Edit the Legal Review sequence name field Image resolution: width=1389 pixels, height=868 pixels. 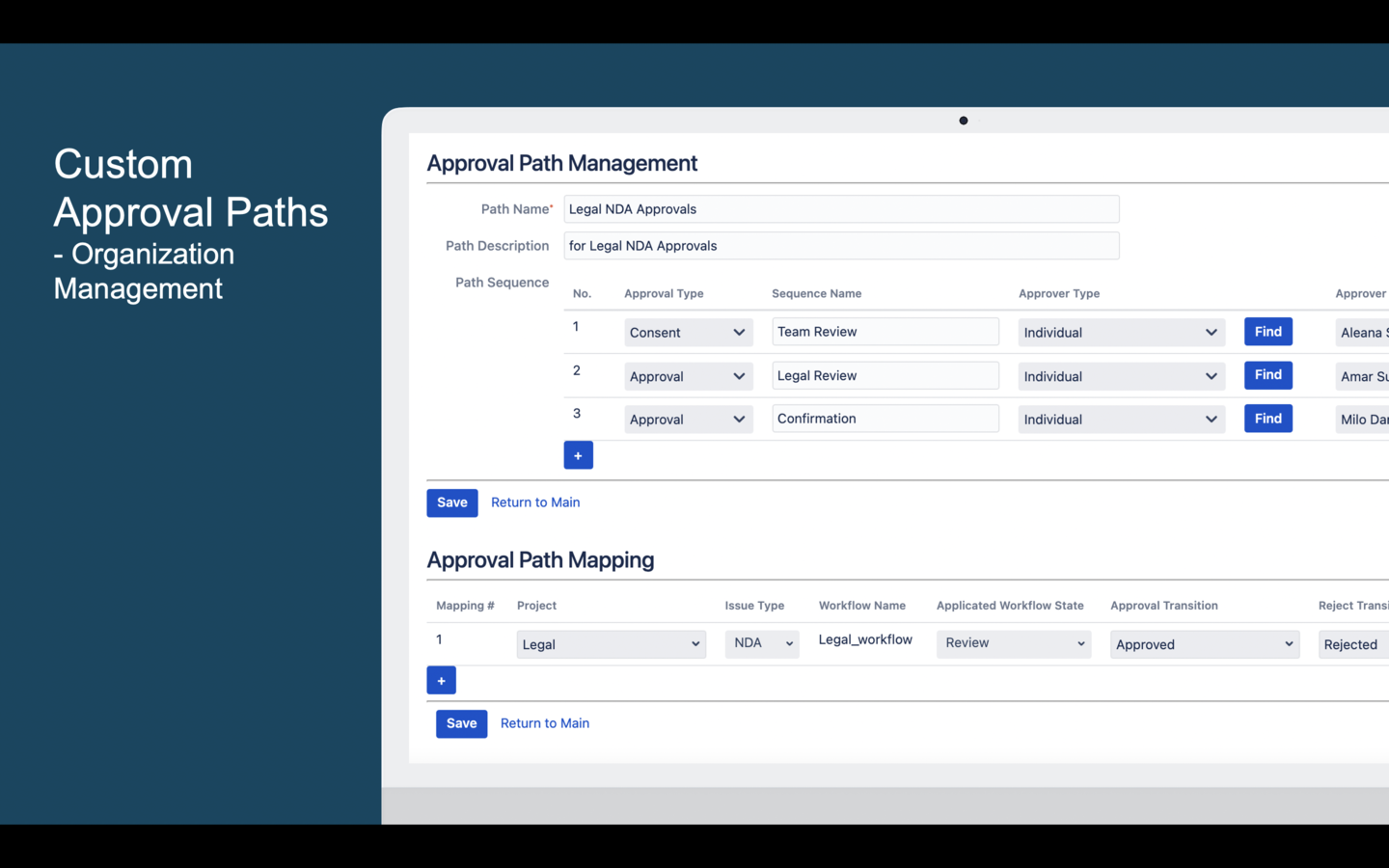(x=885, y=375)
